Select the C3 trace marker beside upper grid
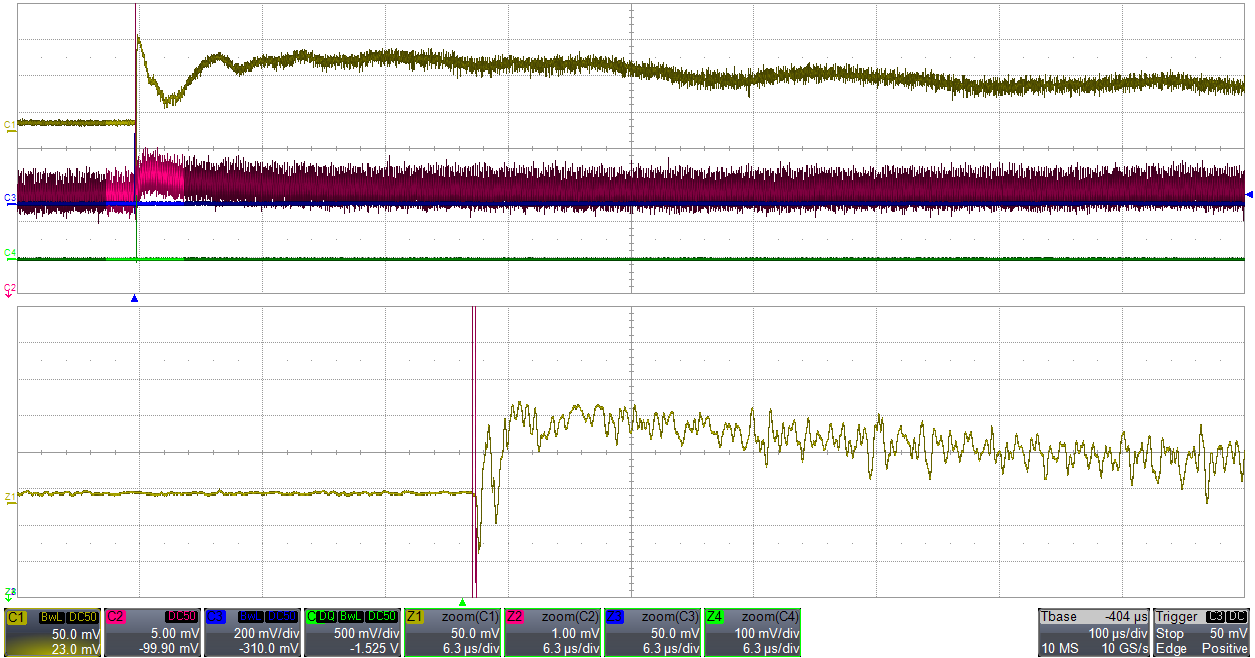1255x658 pixels. point(9,198)
